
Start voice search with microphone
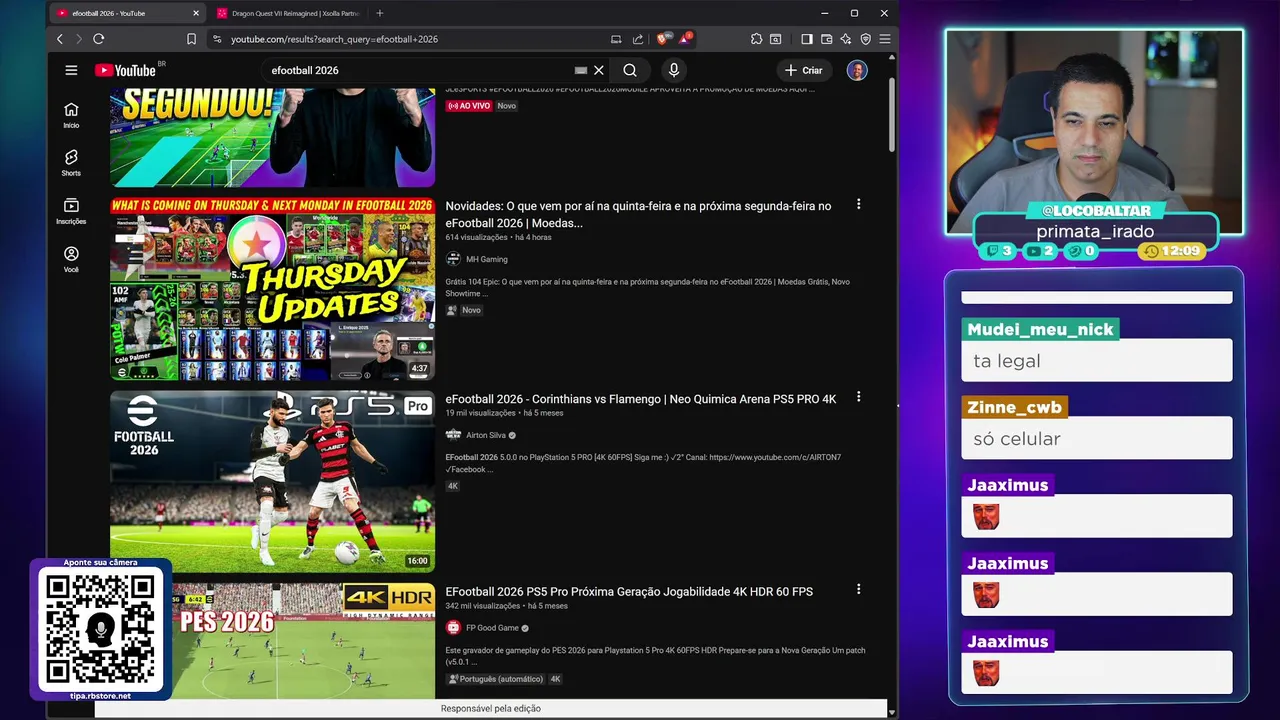pos(674,70)
